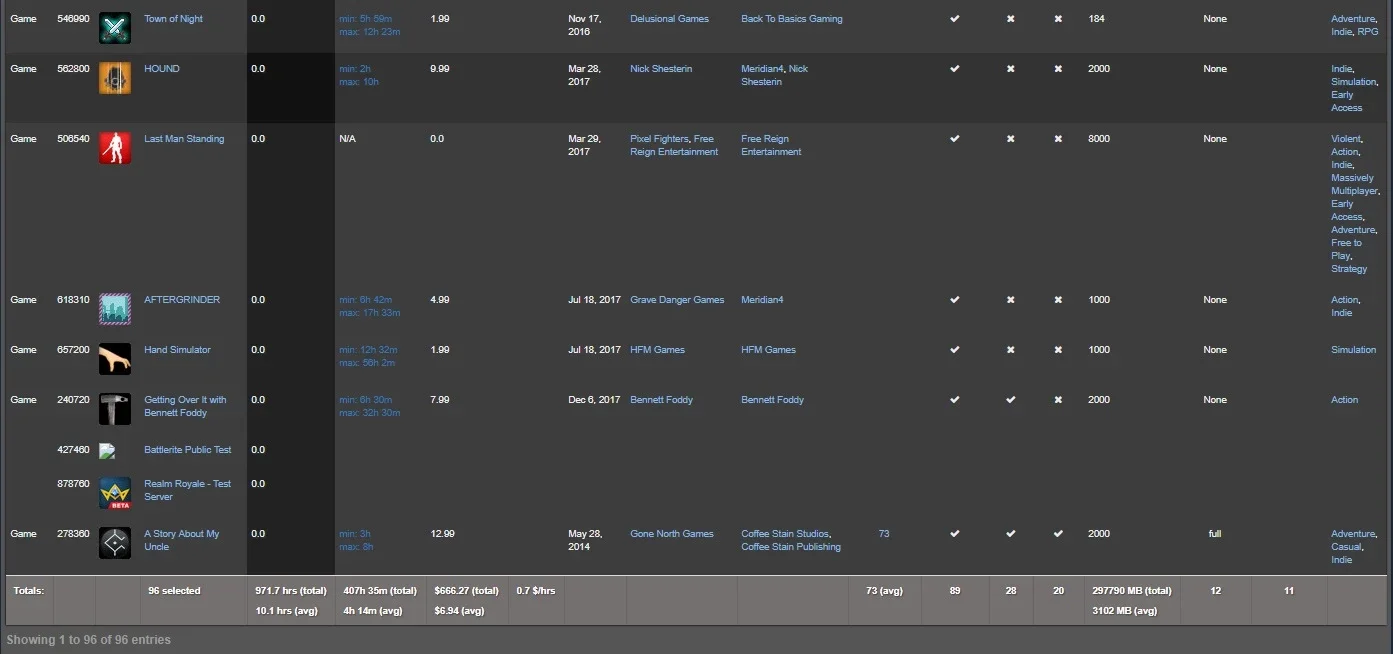Screen dimensions: 1393x654
Task: Open the Coffee Stain Studios publisher link
Action: [x=785, y=534]
